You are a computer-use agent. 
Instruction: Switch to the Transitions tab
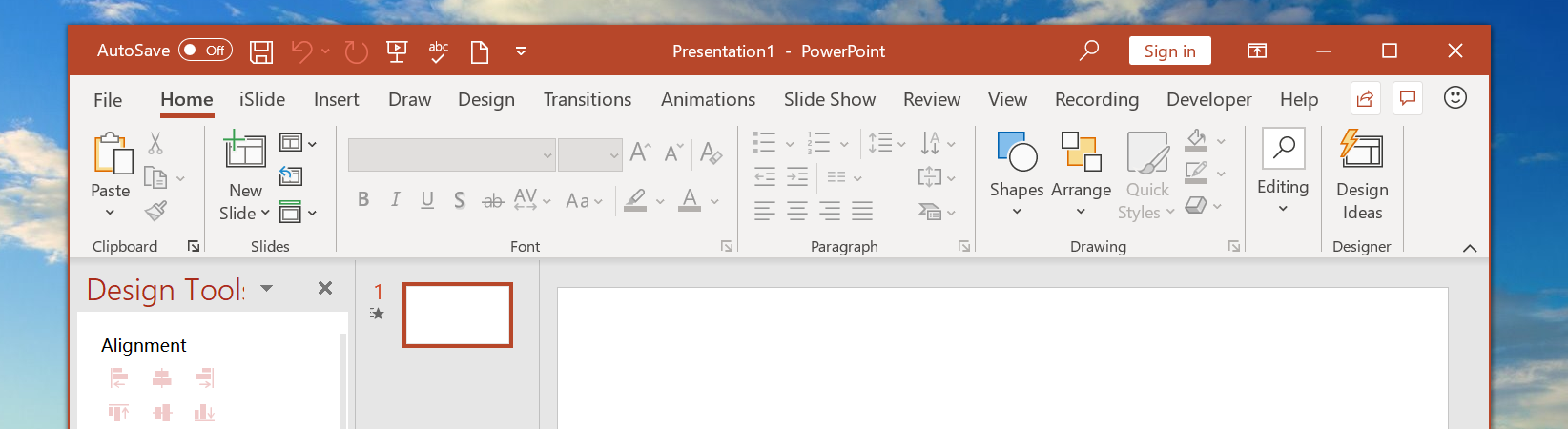click(x=588, y=99)
